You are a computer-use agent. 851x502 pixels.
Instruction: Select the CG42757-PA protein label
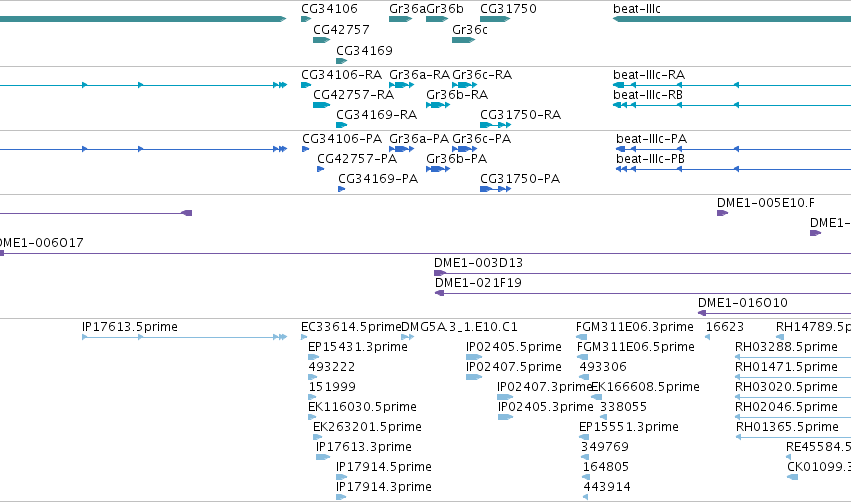click(x=357, y=158)
